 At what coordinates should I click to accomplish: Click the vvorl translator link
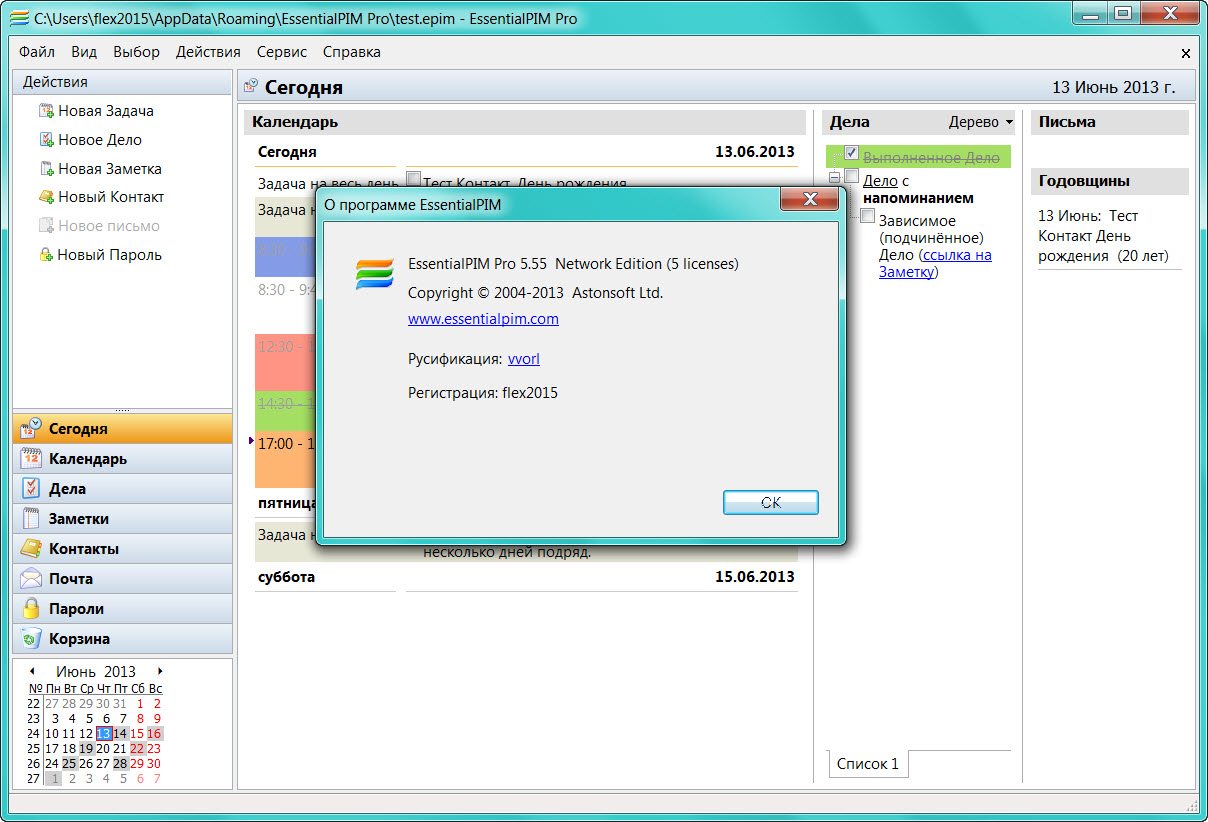[x=524, y=359]
